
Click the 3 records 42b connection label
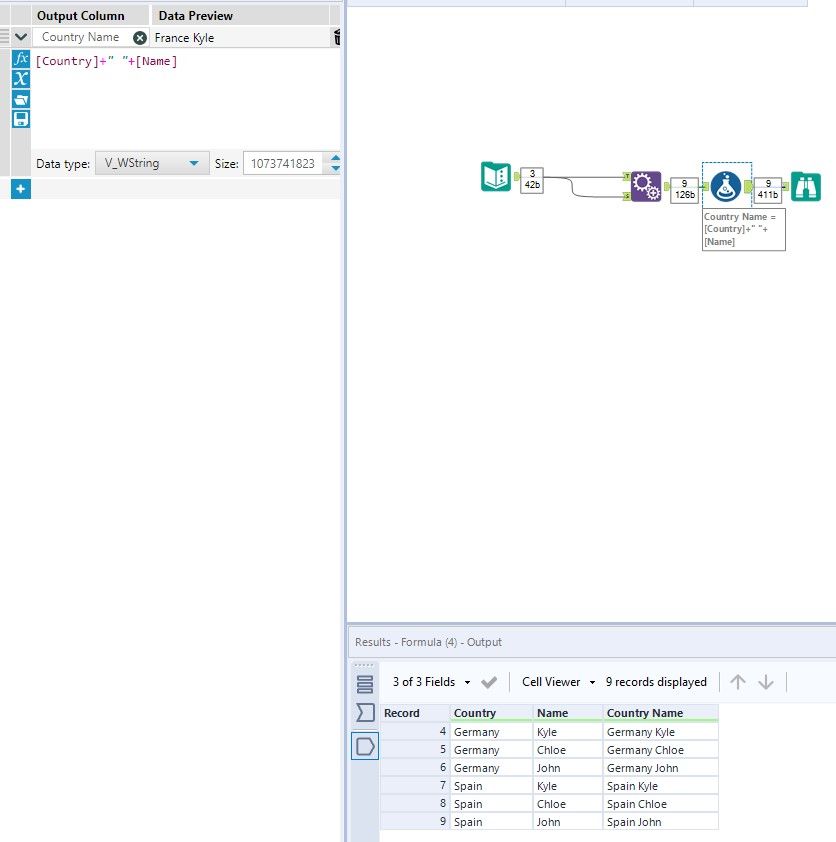532,179
